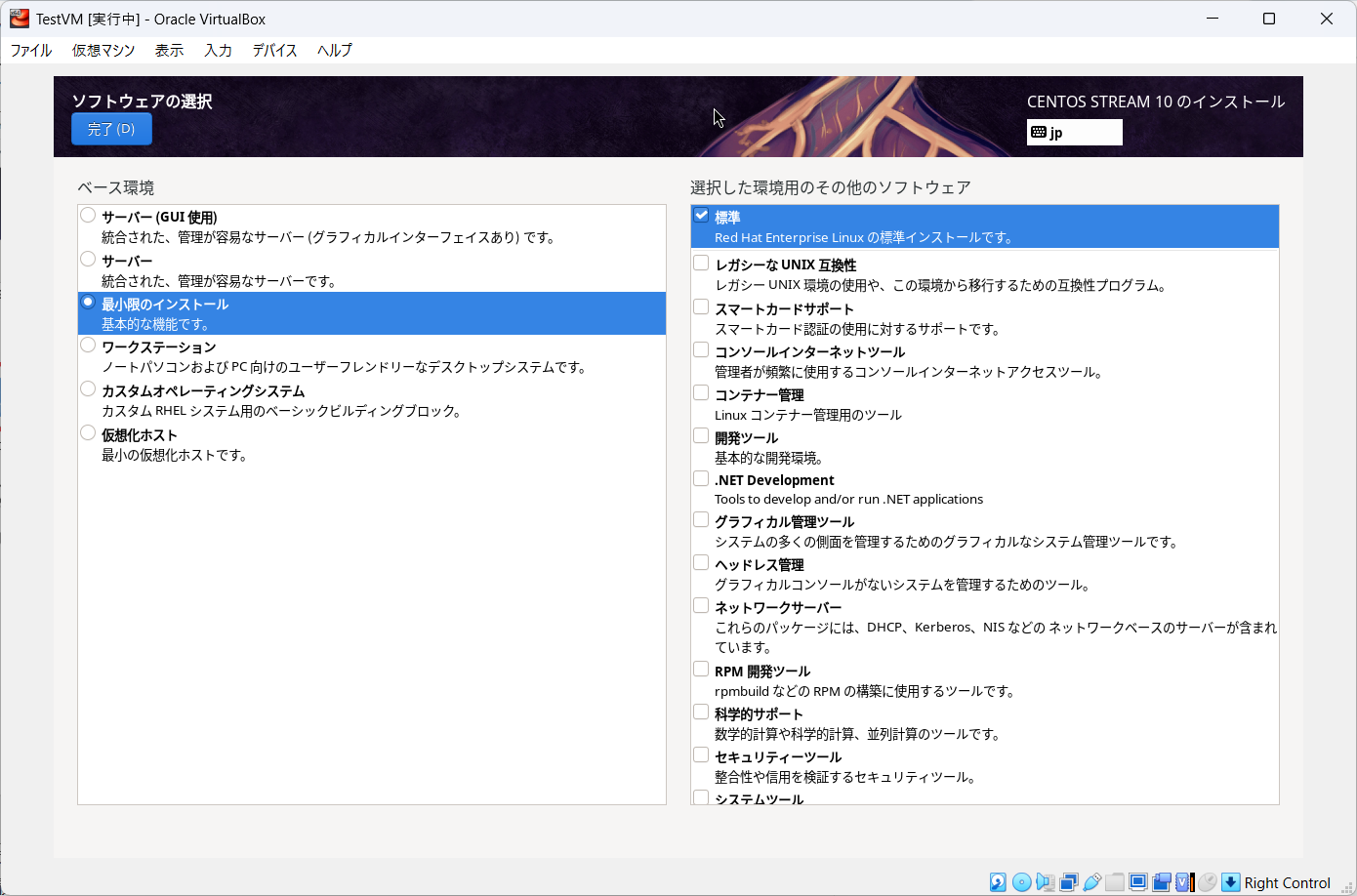Click the 完了 (D) button
Screen dimensions: 1357x896
[x=111, y=129]
